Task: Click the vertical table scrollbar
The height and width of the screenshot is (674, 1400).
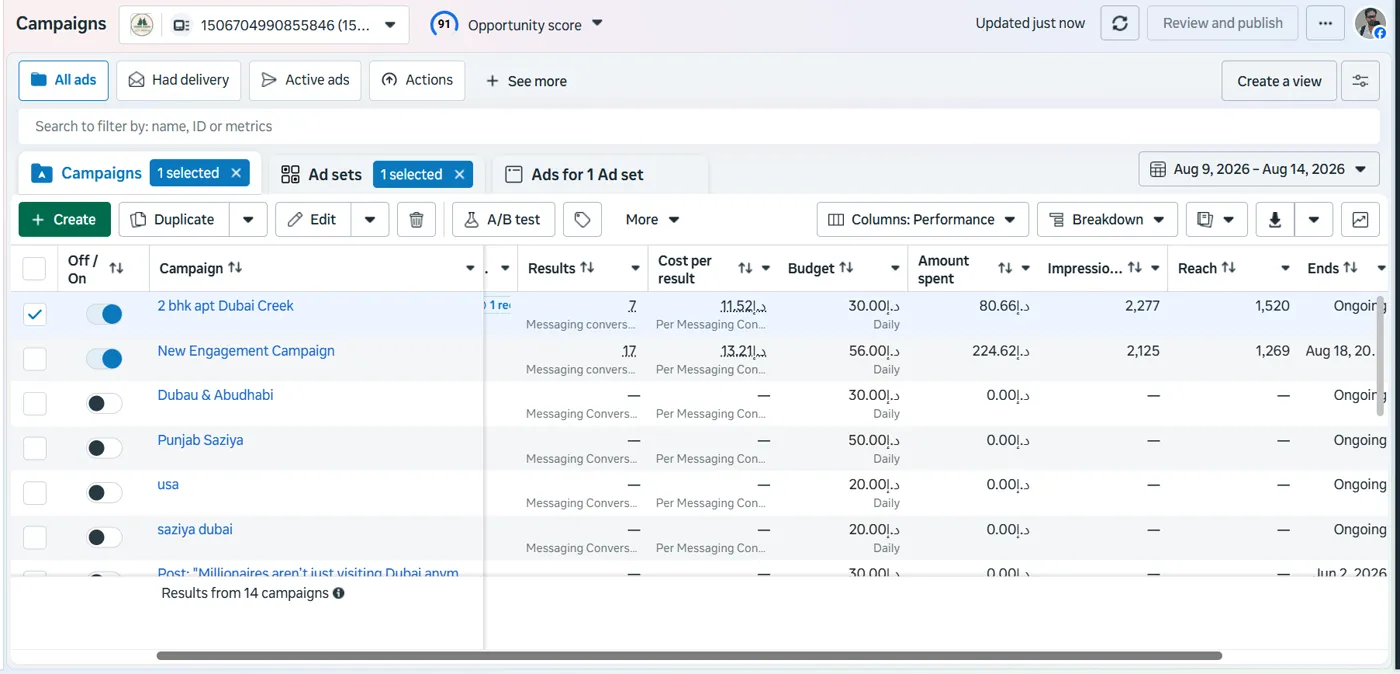Action: (1382, 356)
